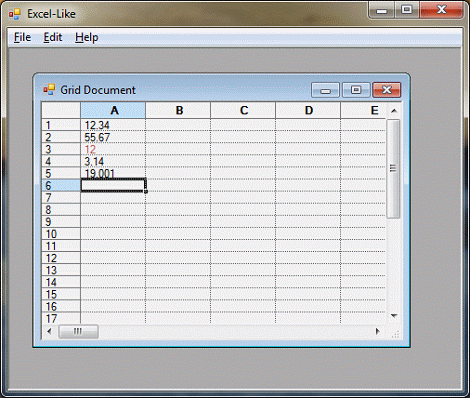The image size is (470, 398).
Task: Select the red cell with value 12
Action: tap(113, 149)
